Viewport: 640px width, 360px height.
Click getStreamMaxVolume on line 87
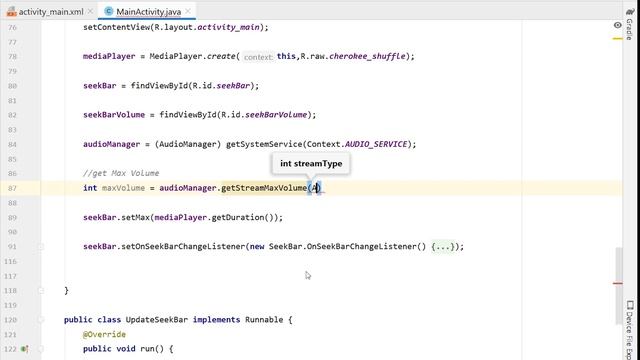click(x=264, y=188)
